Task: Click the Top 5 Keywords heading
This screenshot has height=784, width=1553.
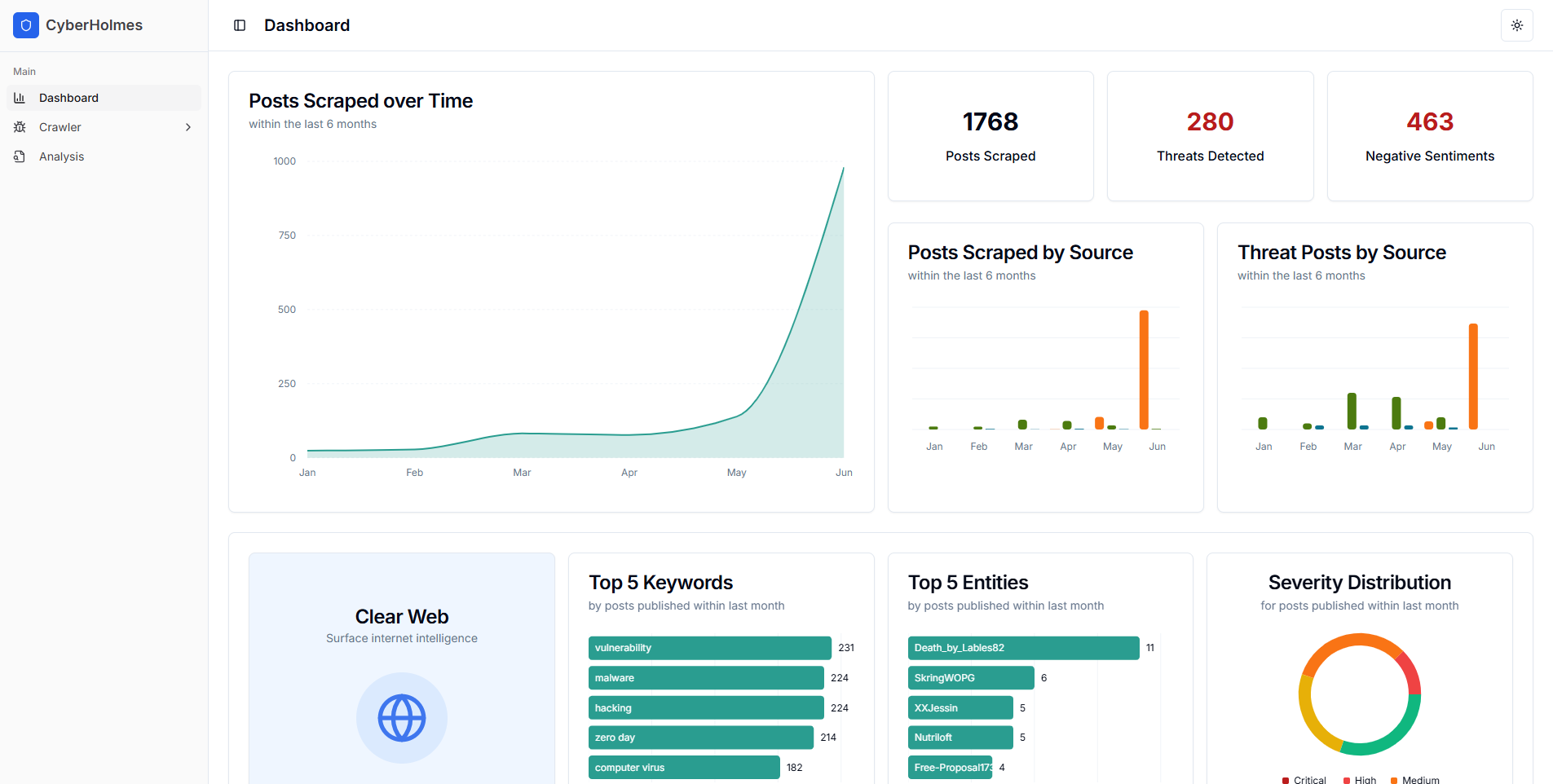Action: point(661,583)
